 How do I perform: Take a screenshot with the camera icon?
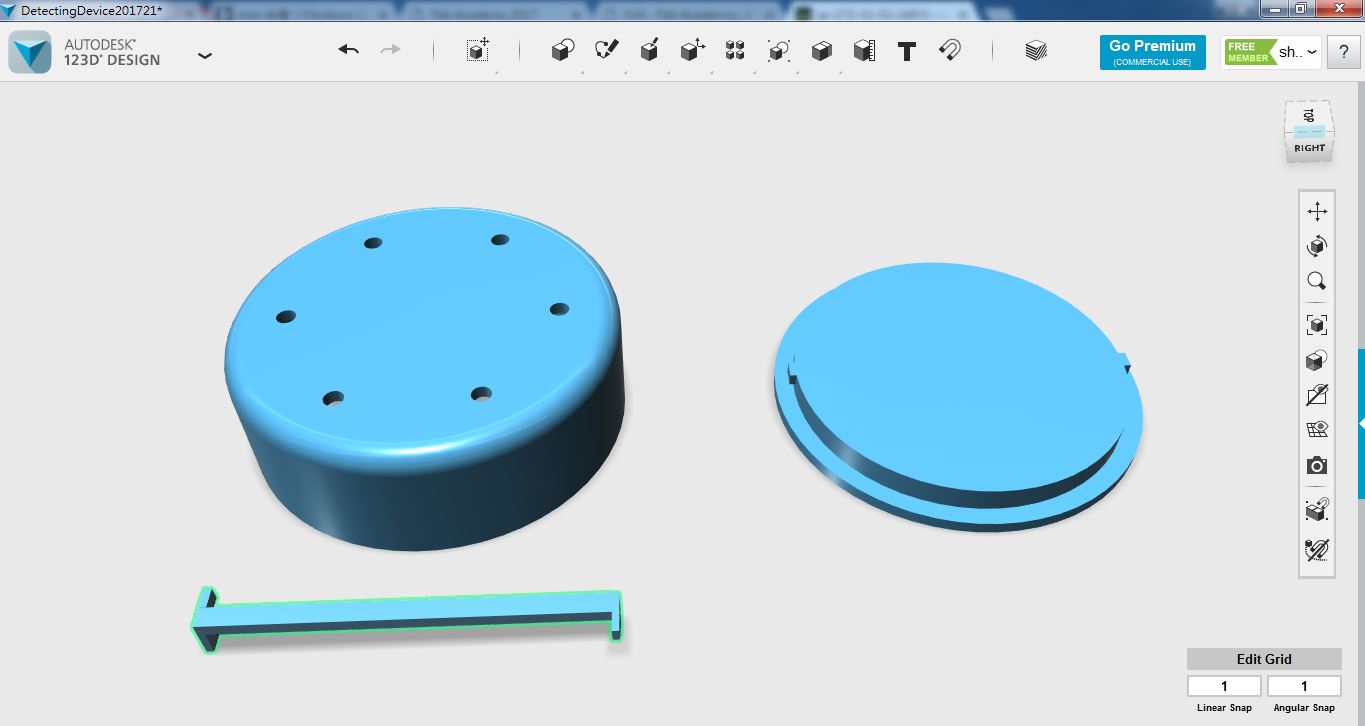tap(1317, 466)
